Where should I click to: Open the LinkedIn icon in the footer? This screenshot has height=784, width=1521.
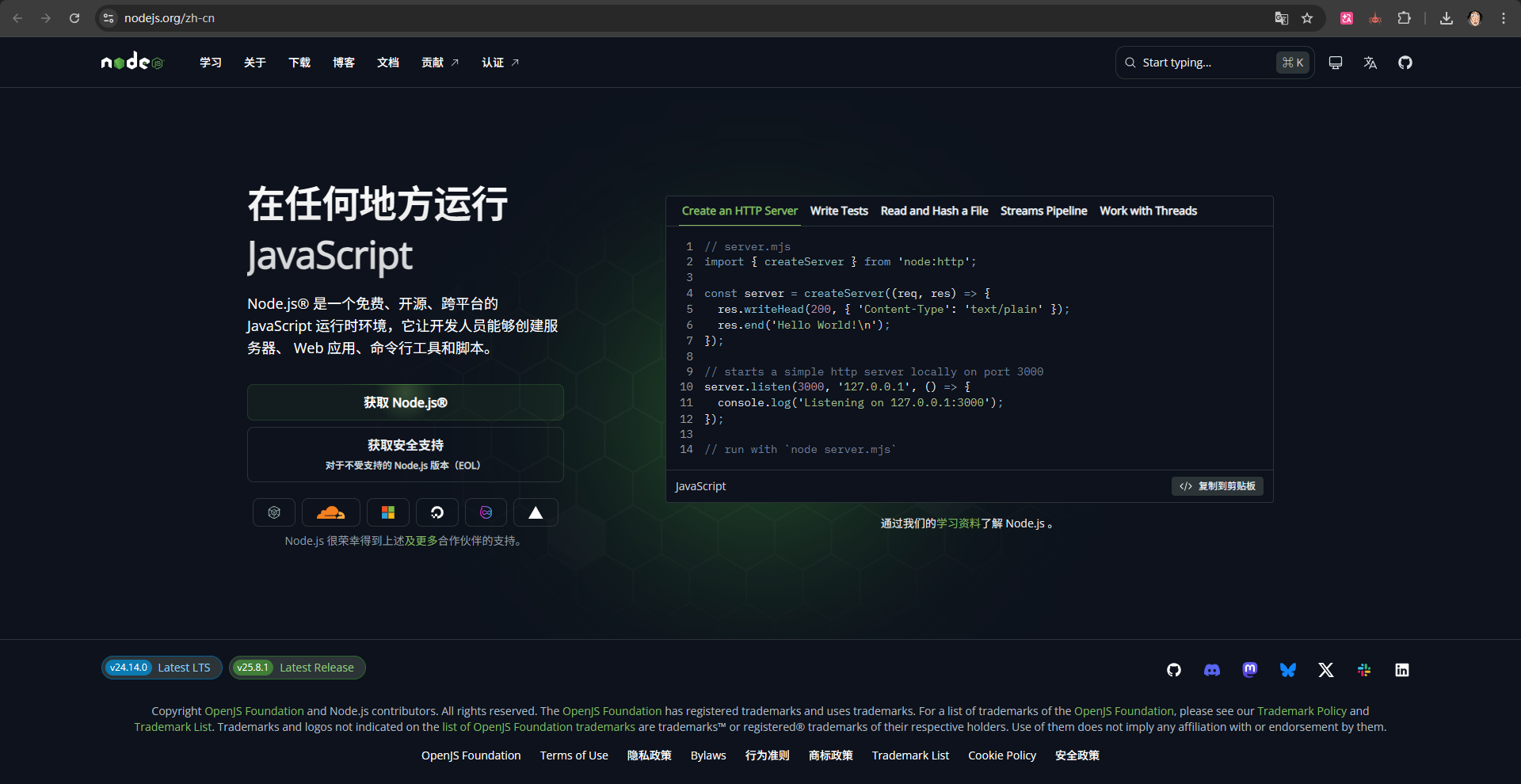point(1401,670)
